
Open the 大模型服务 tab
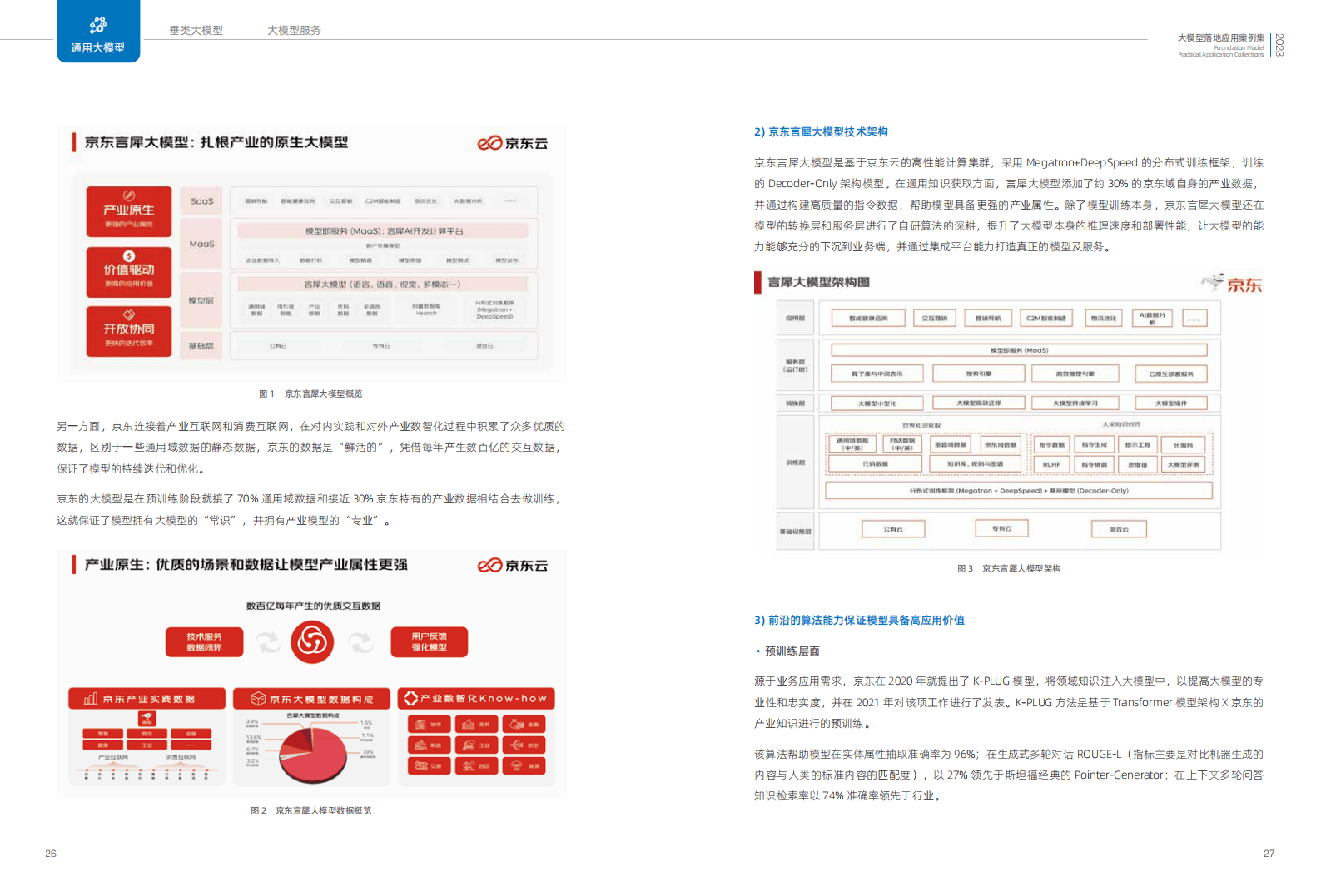[x=294, y=30]
